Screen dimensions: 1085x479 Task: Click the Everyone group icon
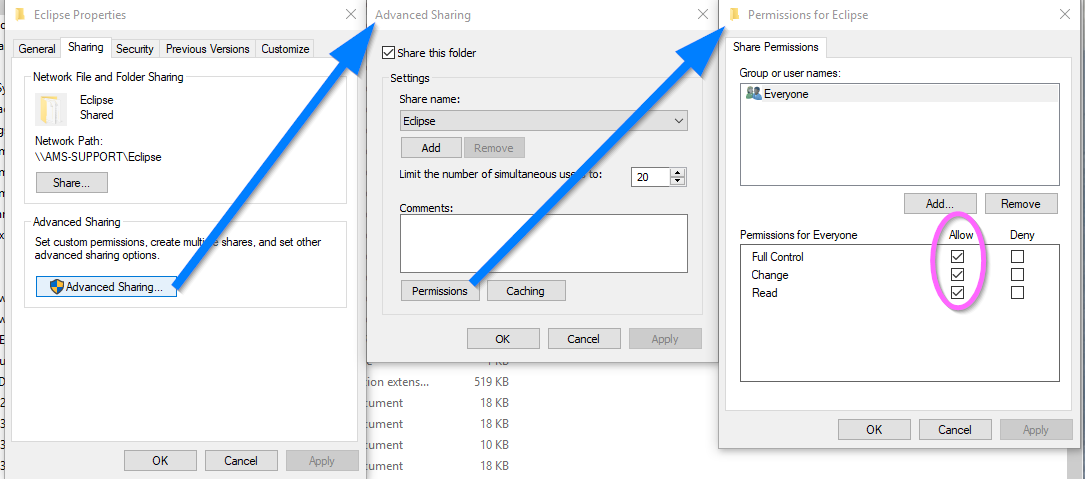tap(753, 93)
